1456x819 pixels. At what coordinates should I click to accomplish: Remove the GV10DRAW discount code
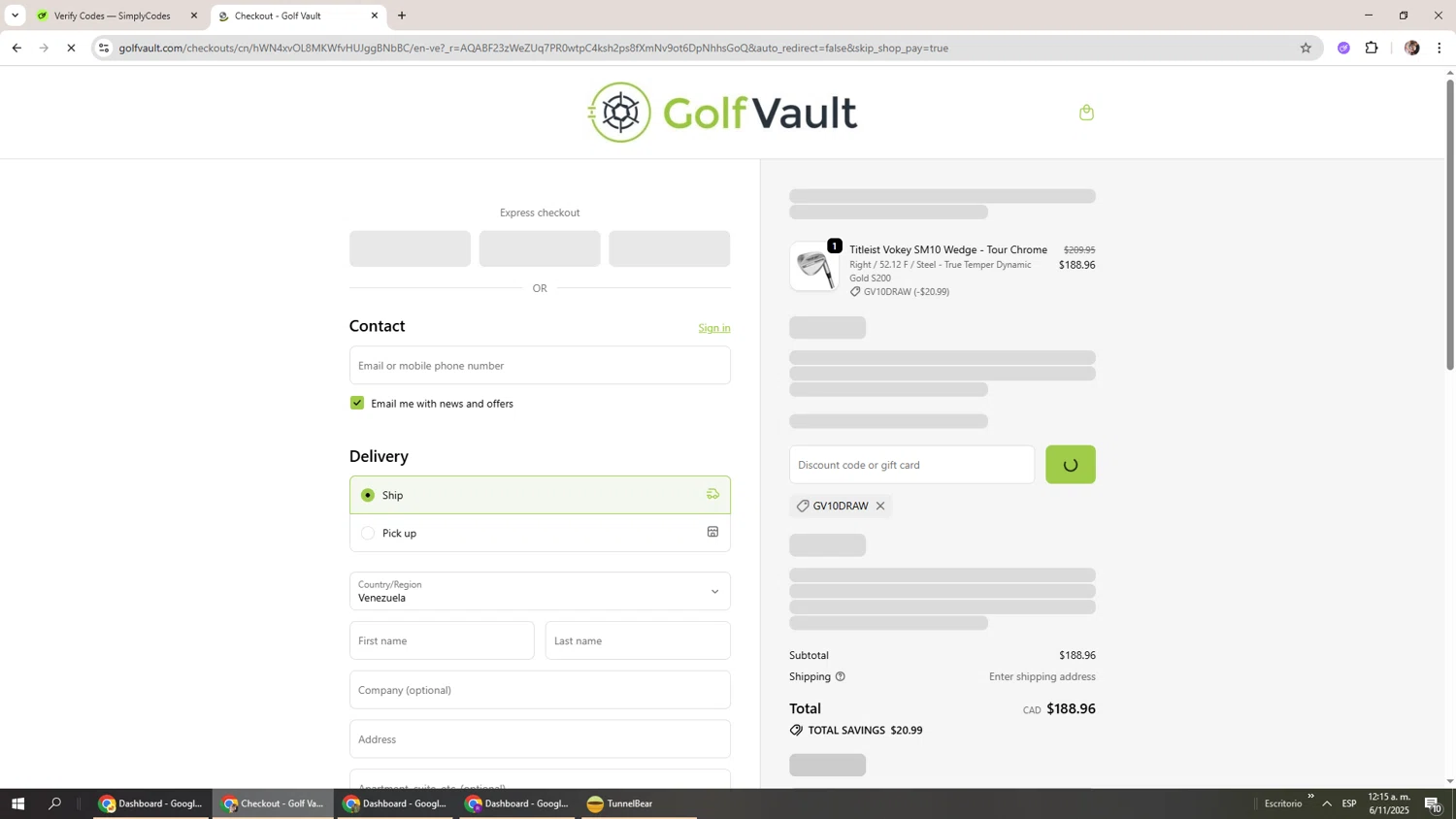(880, 506)
